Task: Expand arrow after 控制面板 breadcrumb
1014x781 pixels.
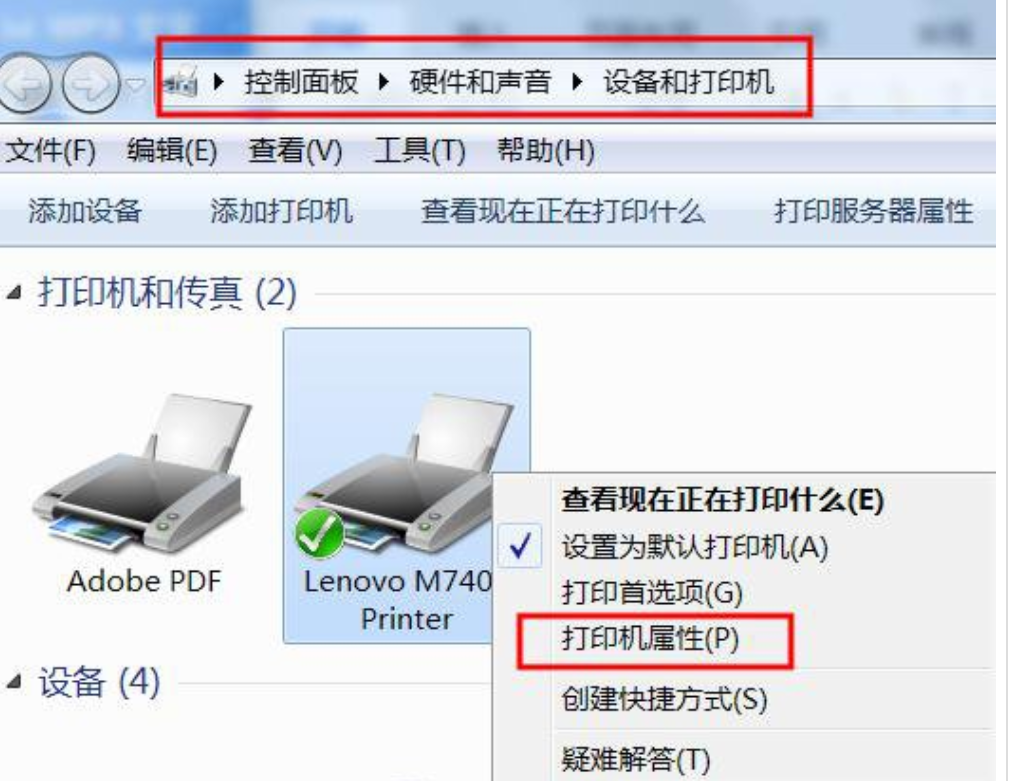Action: (383, 82)
